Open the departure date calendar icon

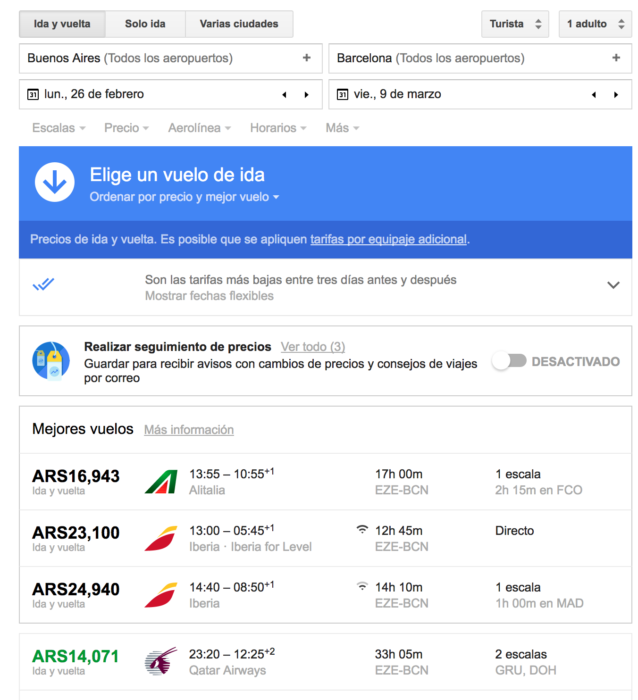tap(33, 94)
